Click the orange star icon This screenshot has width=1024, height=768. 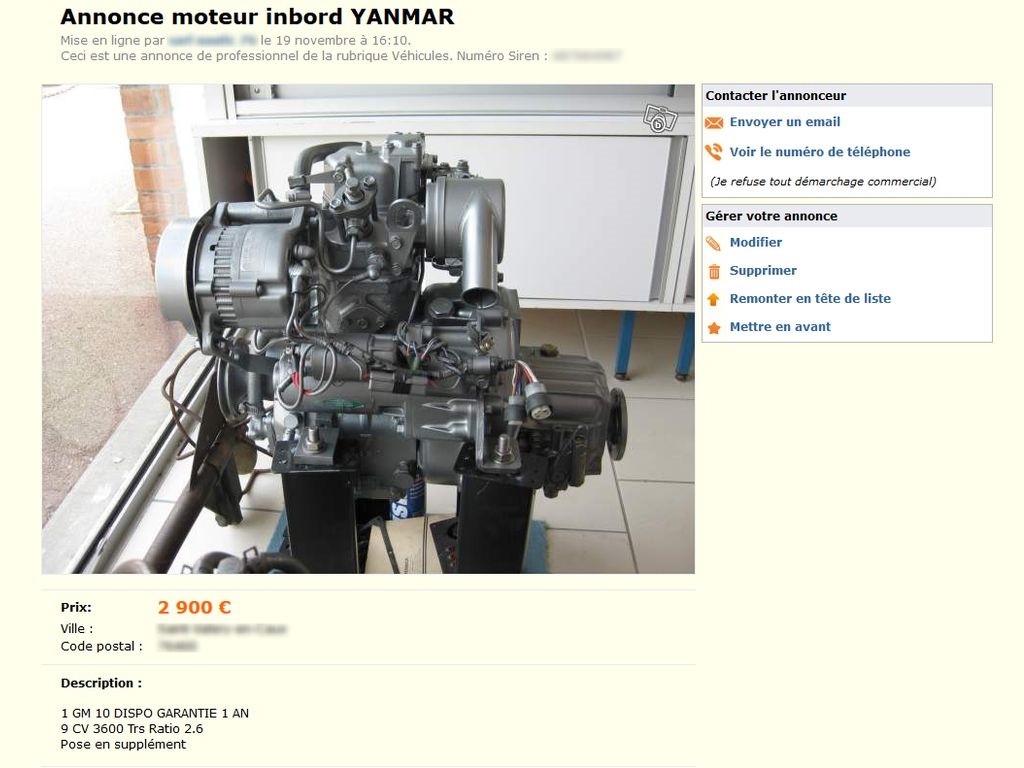point(714,327)
